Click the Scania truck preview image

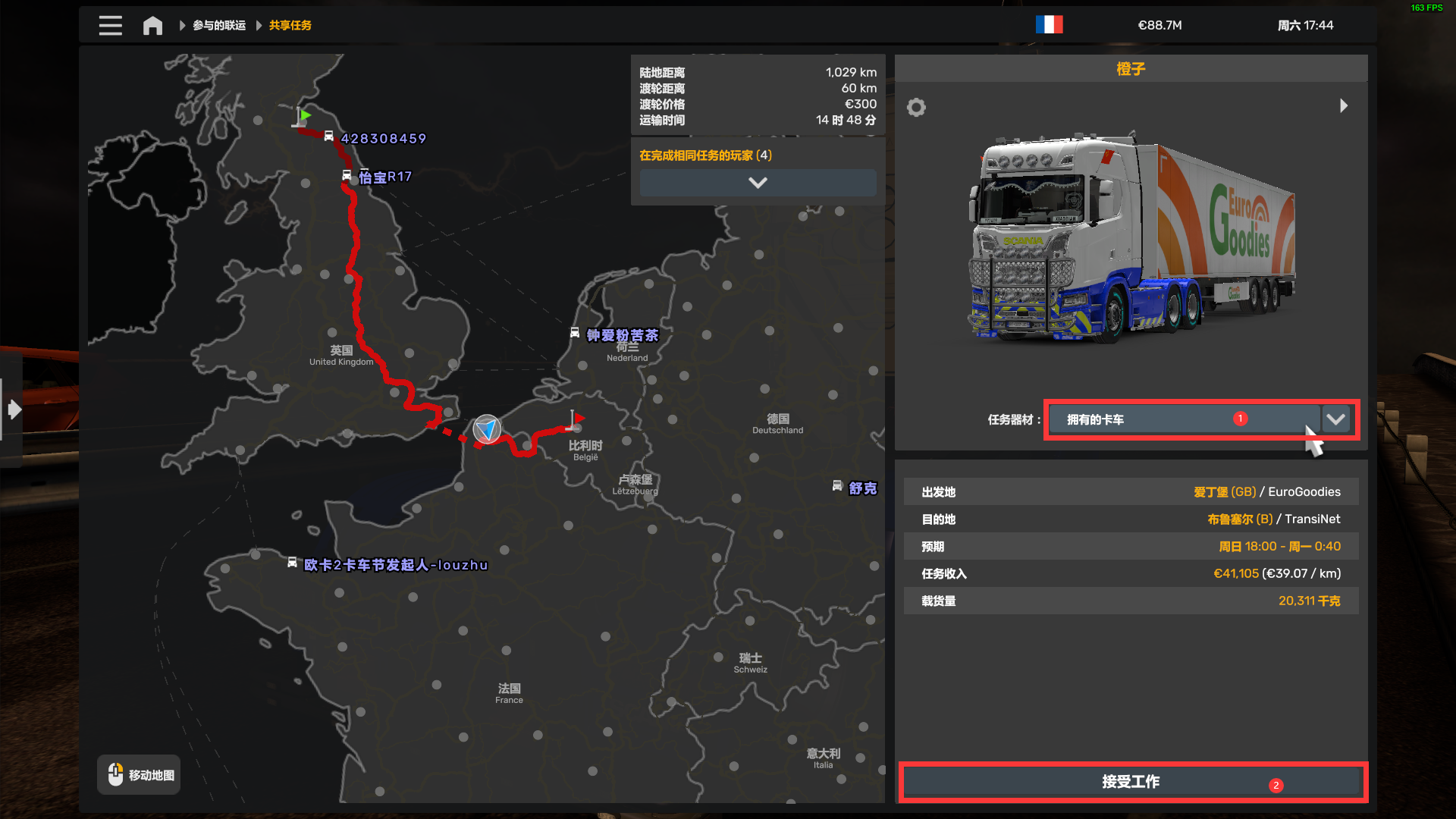point(1131,237)
